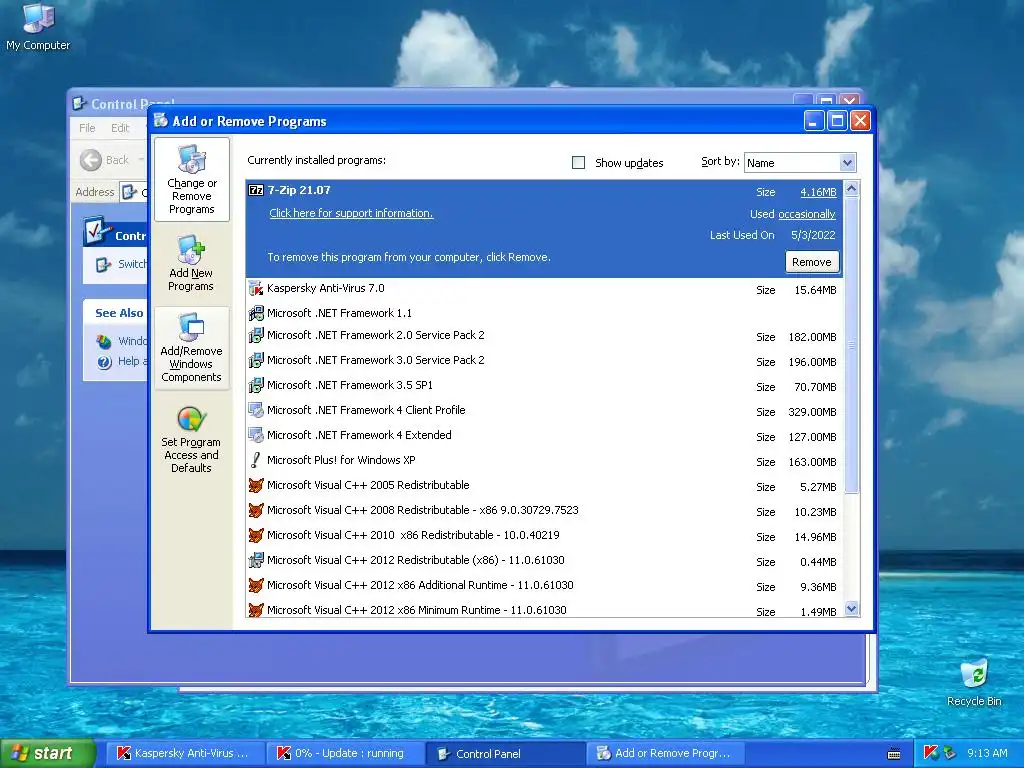The width and height of the screenshot is (1024, 768).
Task: Switch to 0% - Update : running taskbar item
Action: [x=345, y=753]
